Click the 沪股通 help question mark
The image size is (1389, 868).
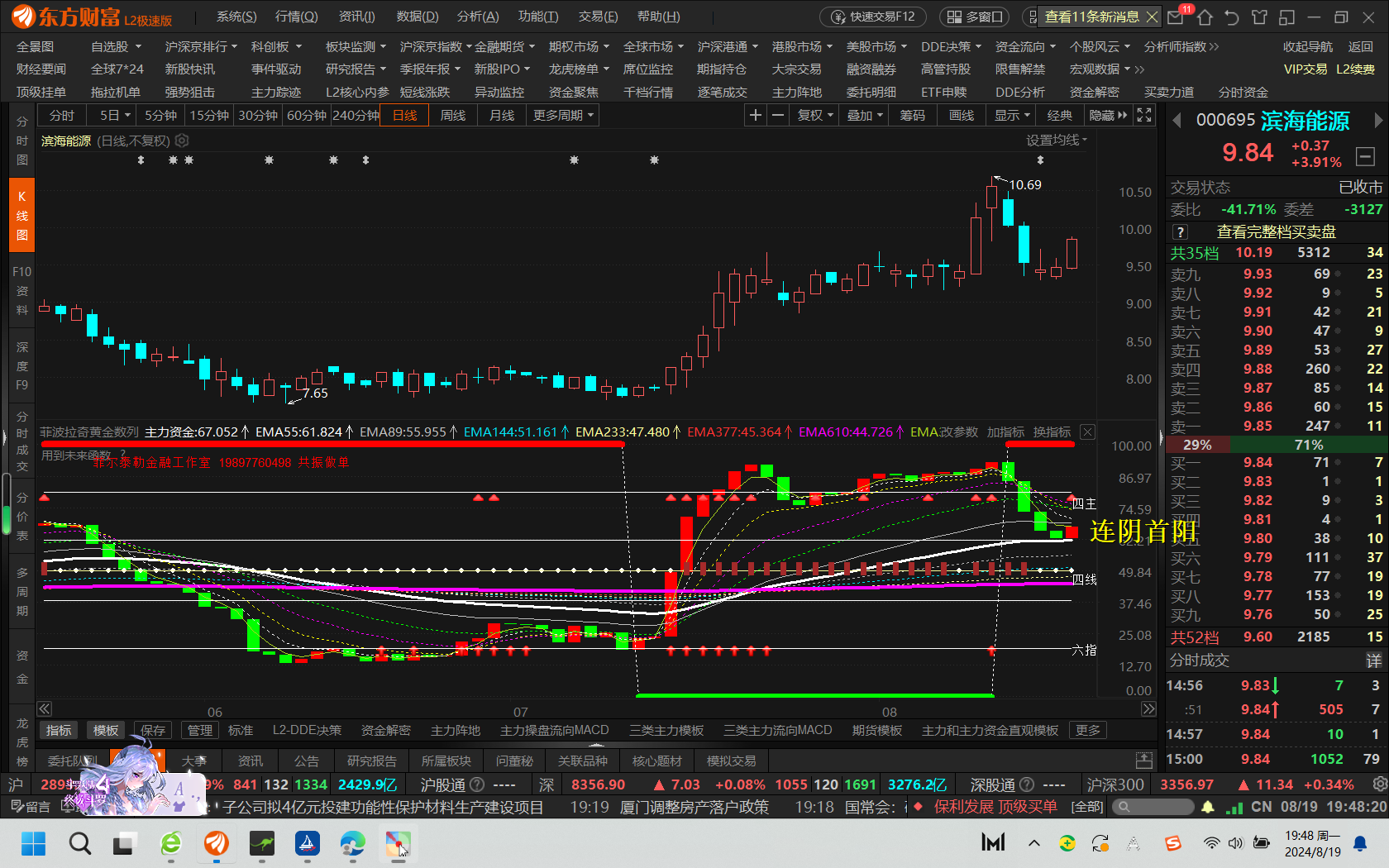click(x=477, y=785)
